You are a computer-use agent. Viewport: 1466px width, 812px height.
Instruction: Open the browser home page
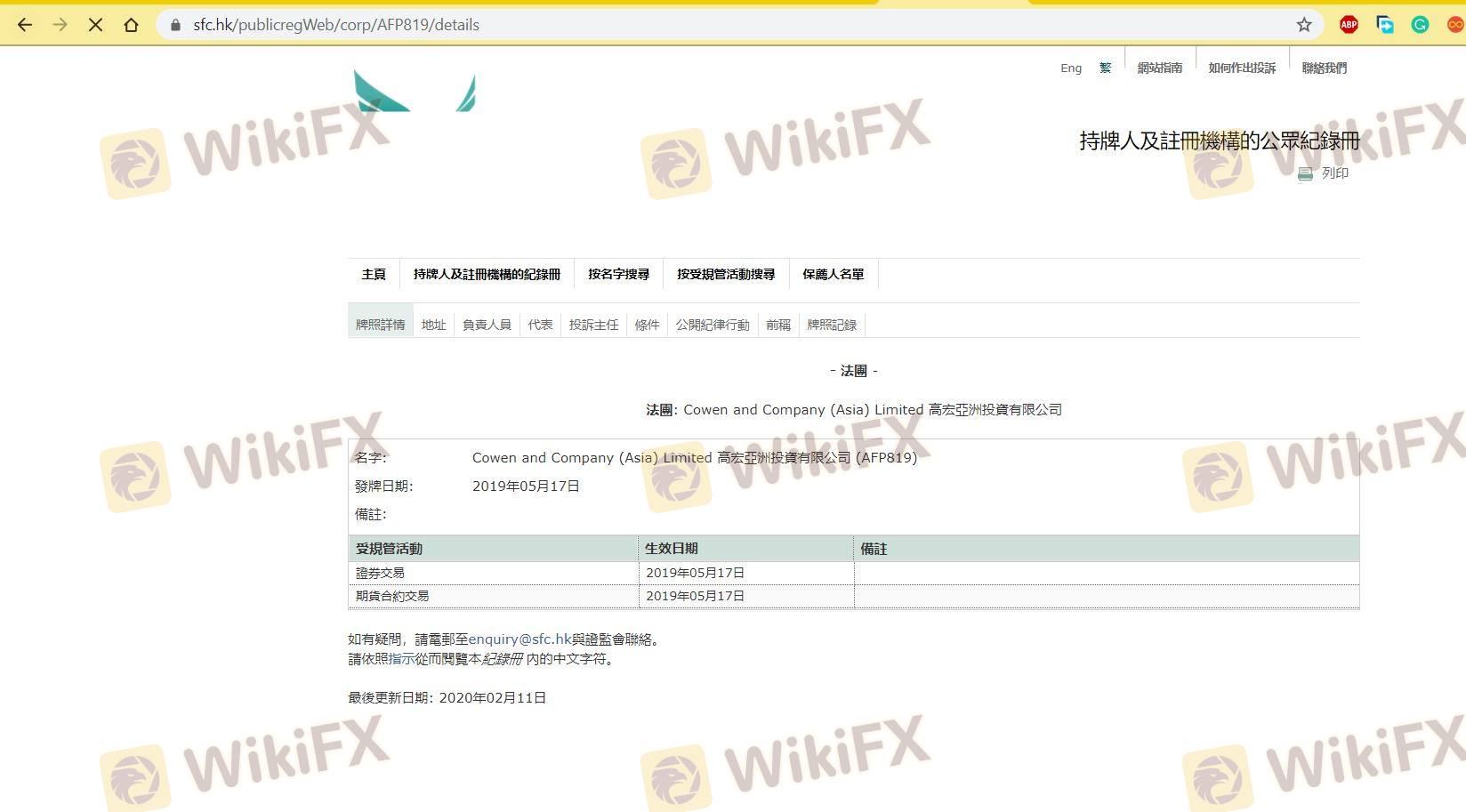tap(131, 25)
